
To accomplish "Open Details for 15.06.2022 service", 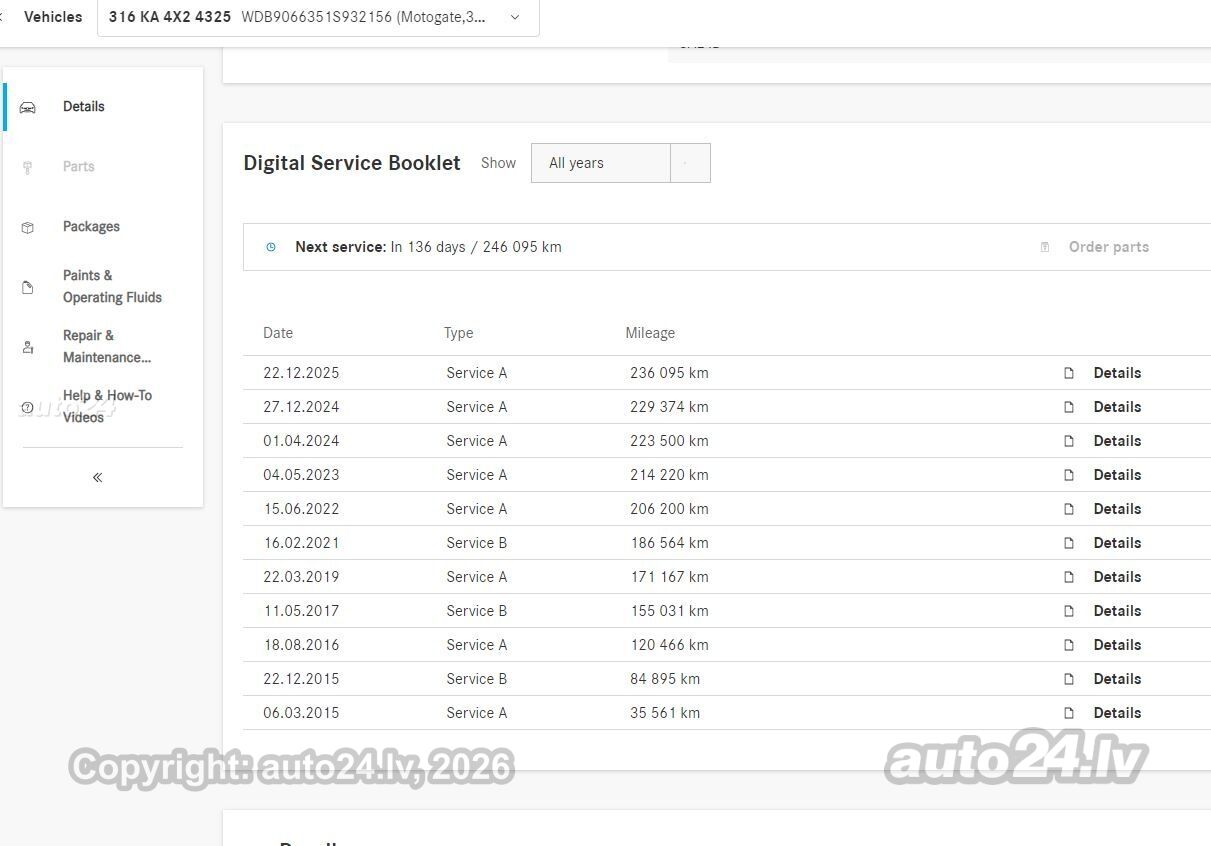I will click(1117, 509).
